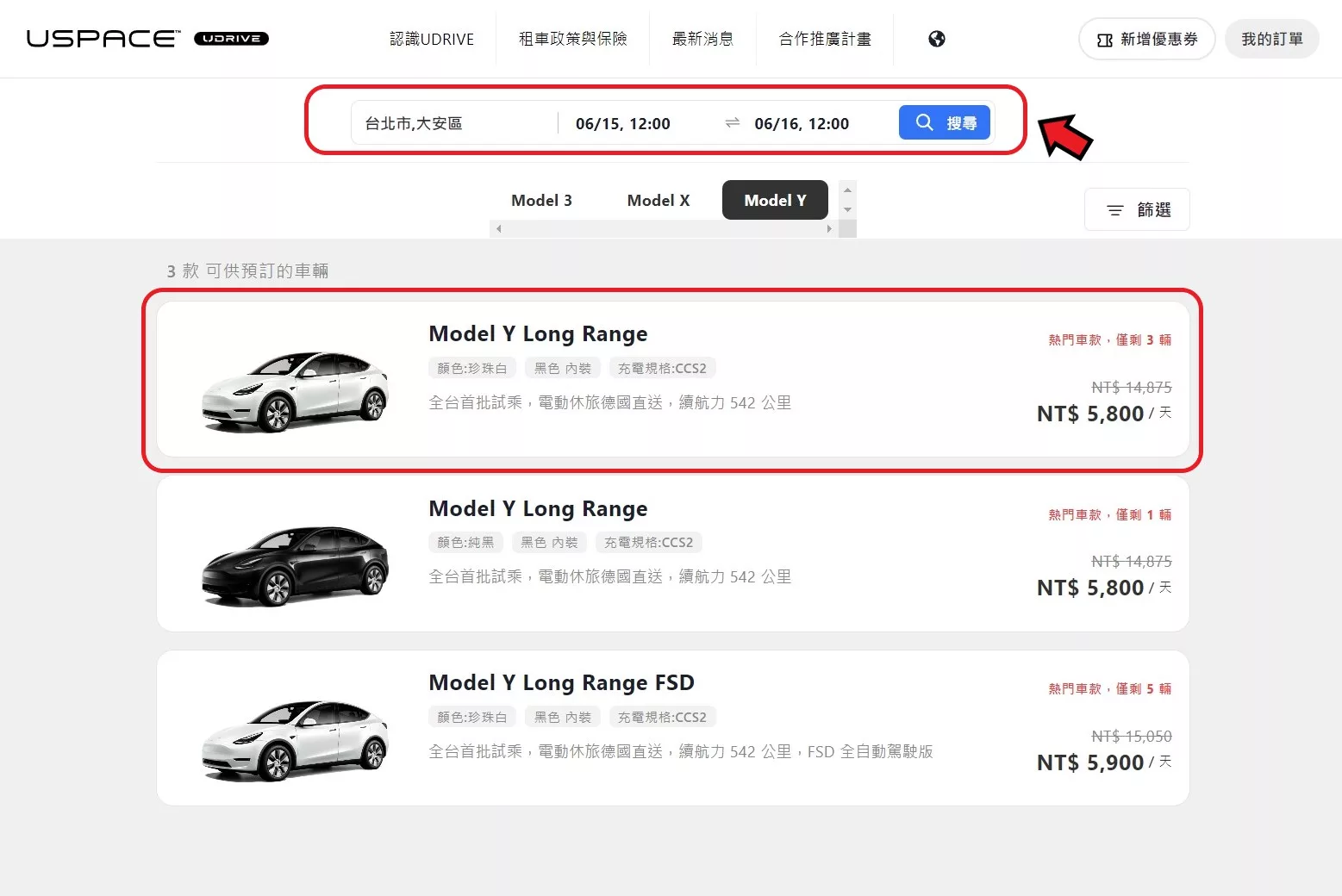Screen dimensions: 1342x896
Task: Click the date swap arrows between the dates
Action: pyautogui.click(x=731, y=122)
